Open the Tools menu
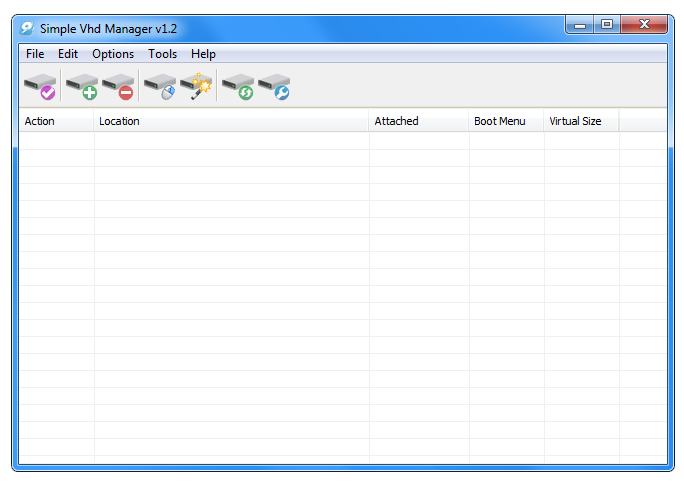This screenshot has height=484, width=684. [162, 54]
